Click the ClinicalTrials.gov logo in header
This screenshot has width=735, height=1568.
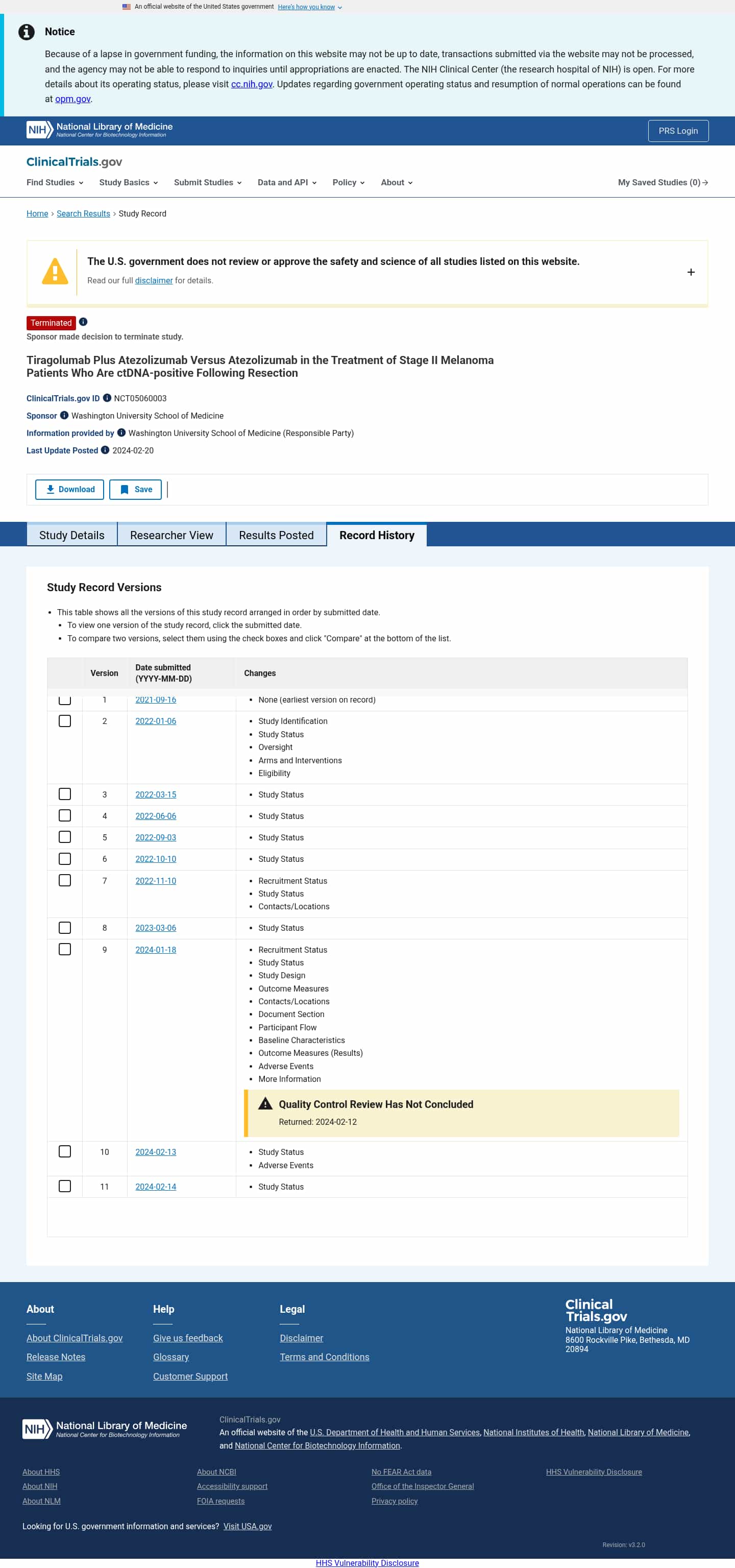point(74,162)
